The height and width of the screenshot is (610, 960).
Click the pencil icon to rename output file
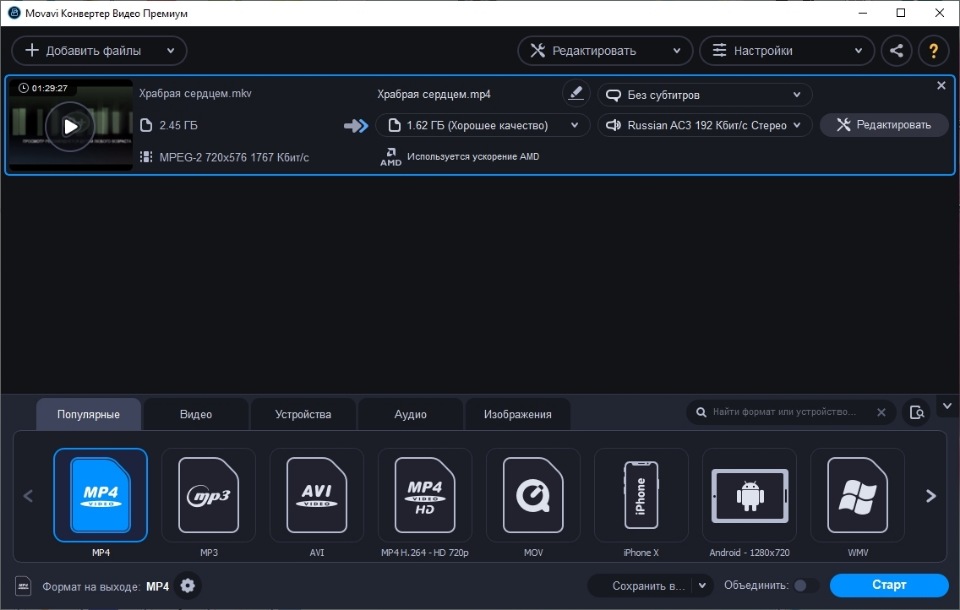point(576,92)
